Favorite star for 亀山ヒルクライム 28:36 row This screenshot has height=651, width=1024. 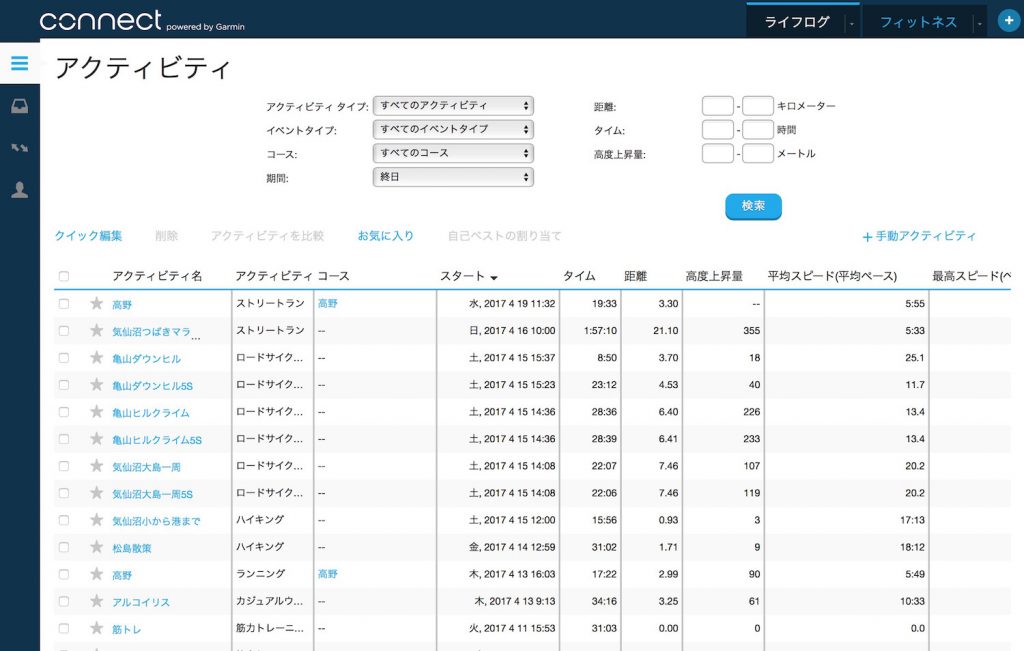tap(97, 411)
